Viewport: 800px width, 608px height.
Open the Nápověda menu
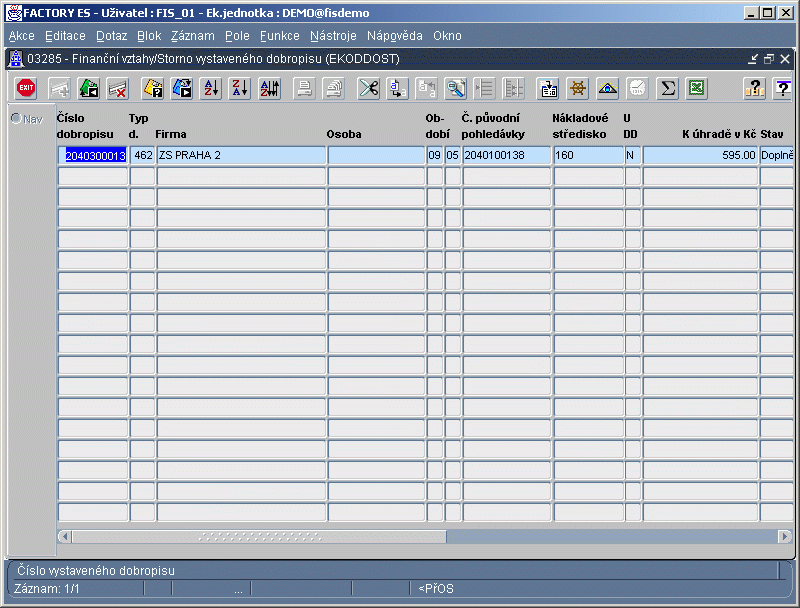point(394,36)
